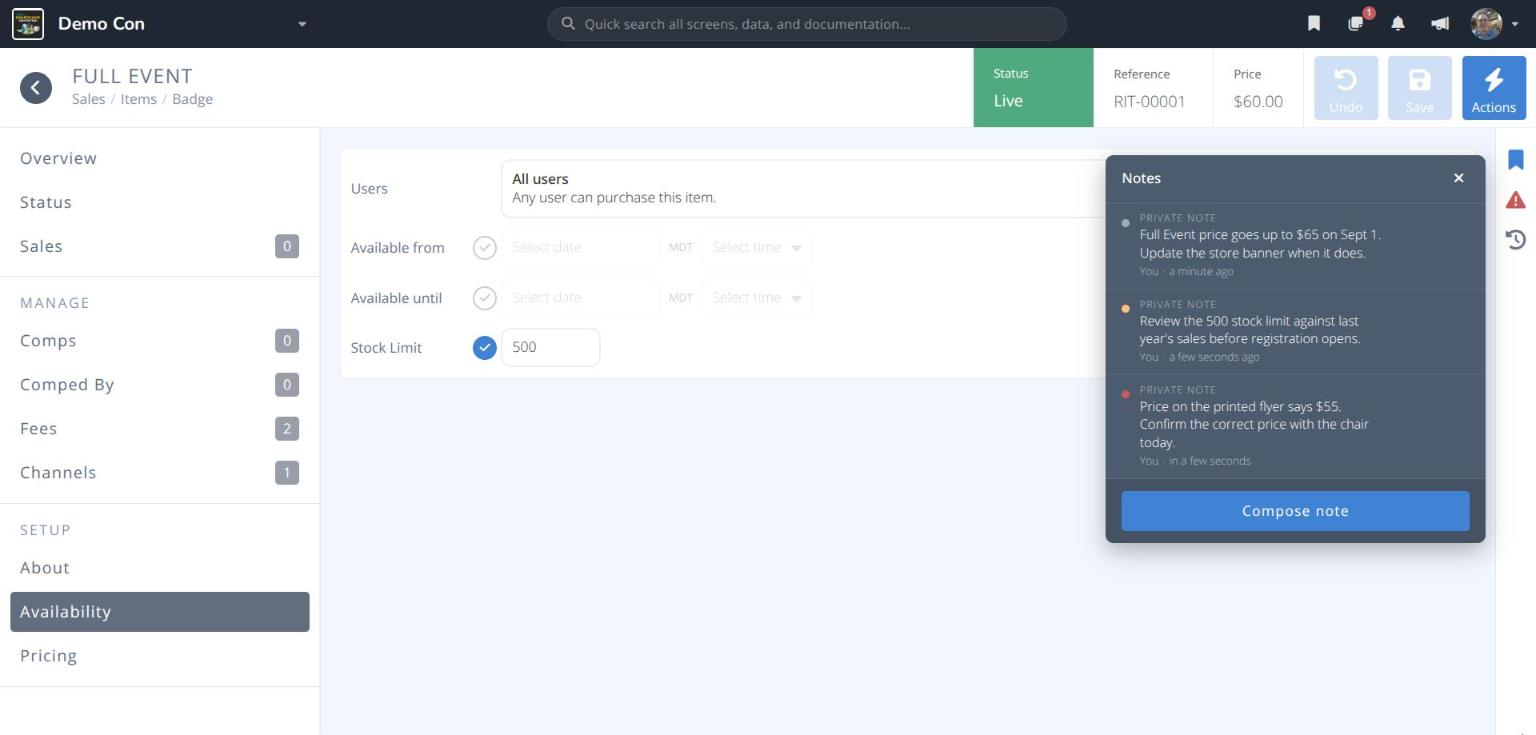Open the Channels section
This screenshot has width=1536, height=735.
pos(160,473)
